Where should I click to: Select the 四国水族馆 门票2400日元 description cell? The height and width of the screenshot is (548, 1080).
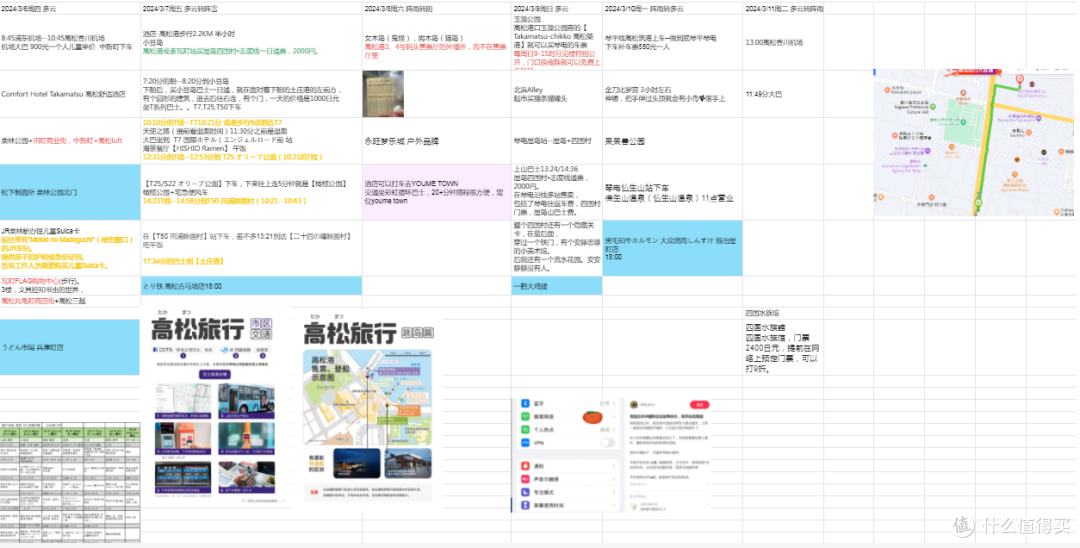point(783,347)
